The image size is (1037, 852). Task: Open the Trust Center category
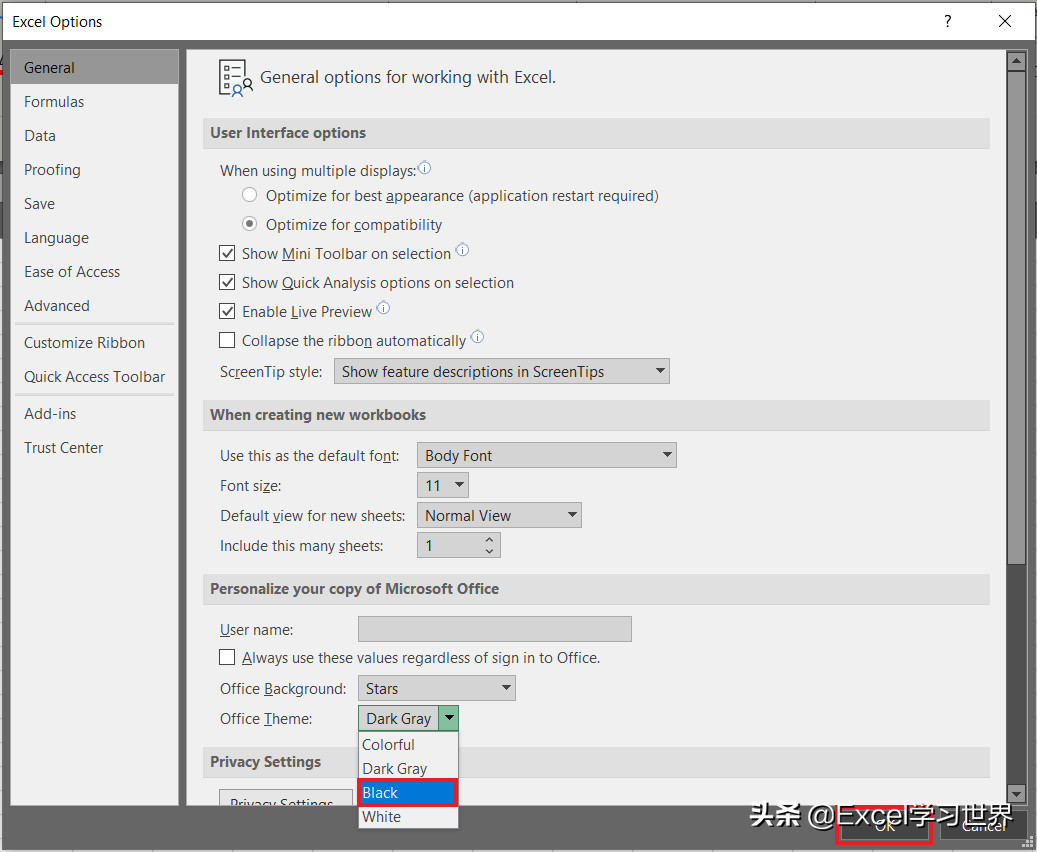(95, 448)
